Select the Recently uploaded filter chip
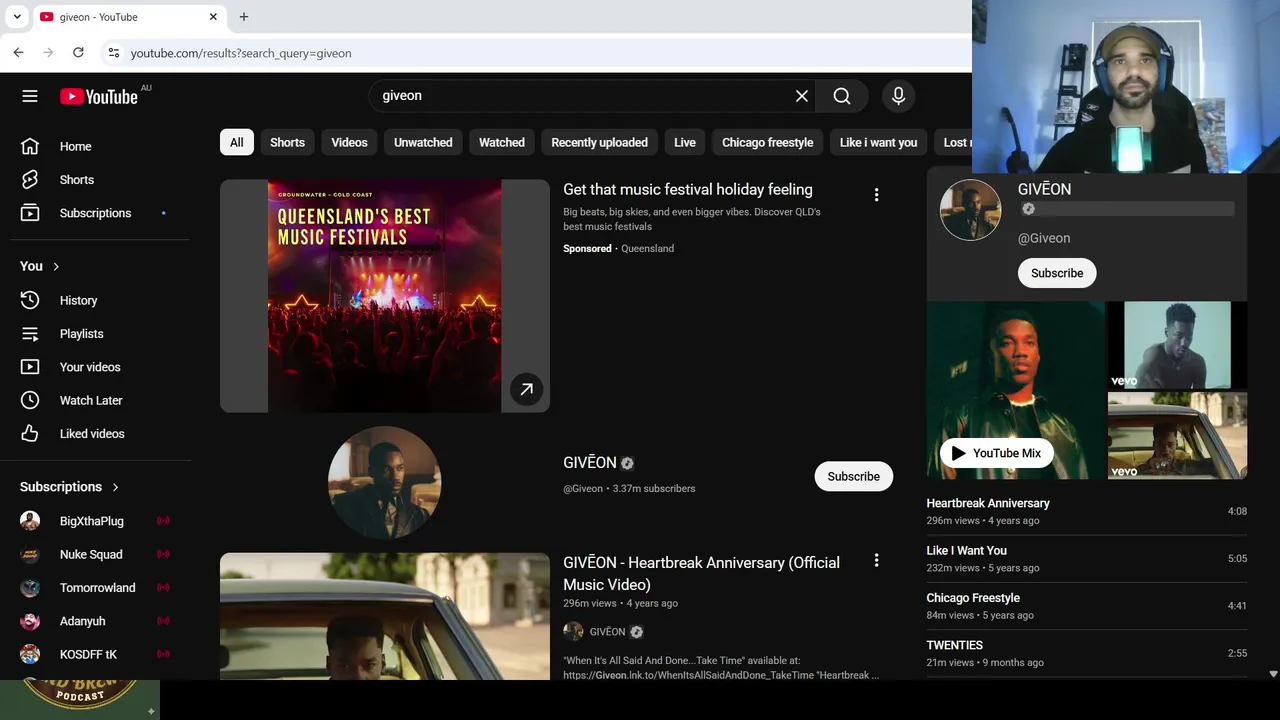 pyautogui.click(x=599, y=142)
